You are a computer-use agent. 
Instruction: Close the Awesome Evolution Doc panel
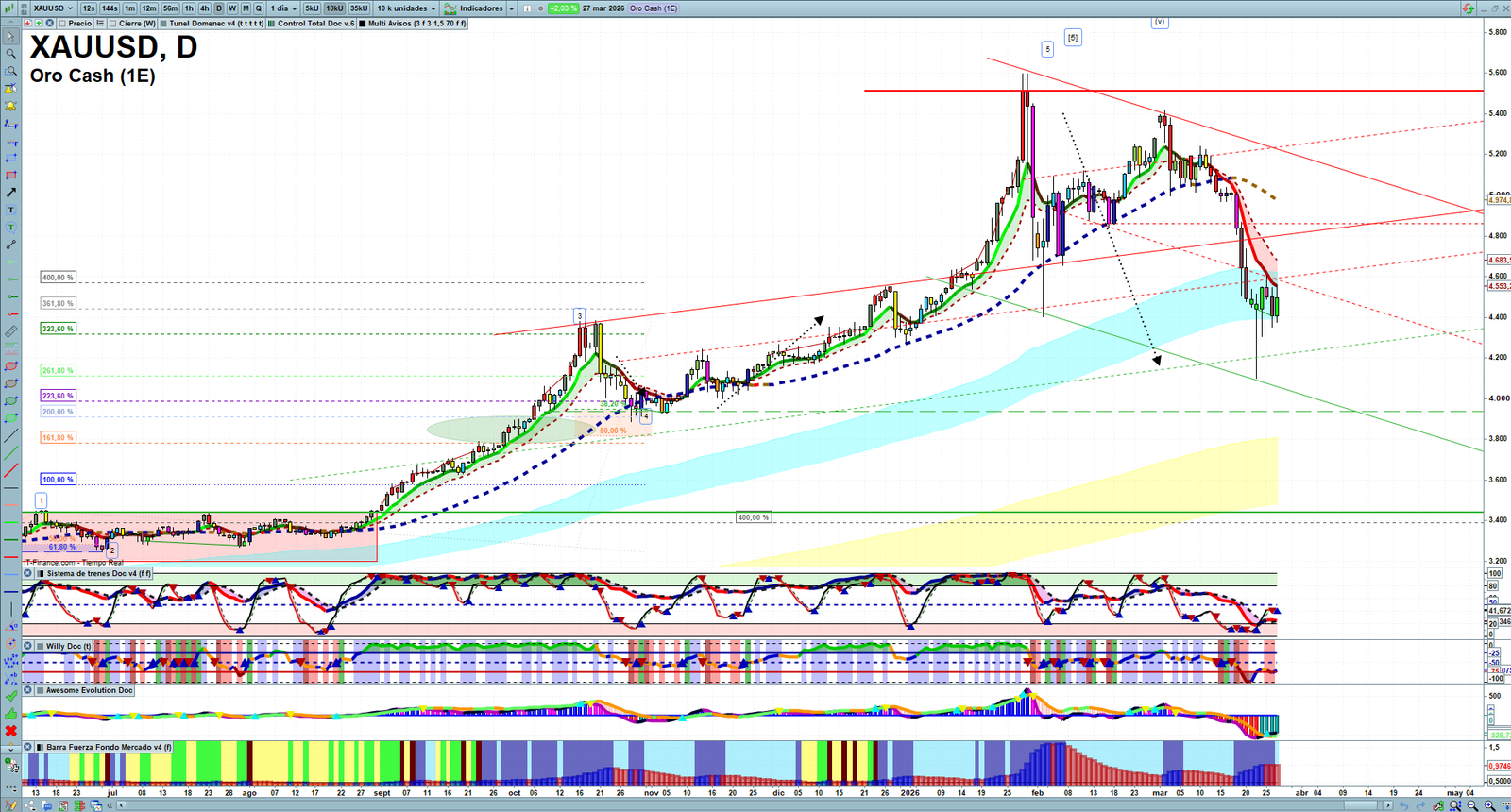point(28,690)
